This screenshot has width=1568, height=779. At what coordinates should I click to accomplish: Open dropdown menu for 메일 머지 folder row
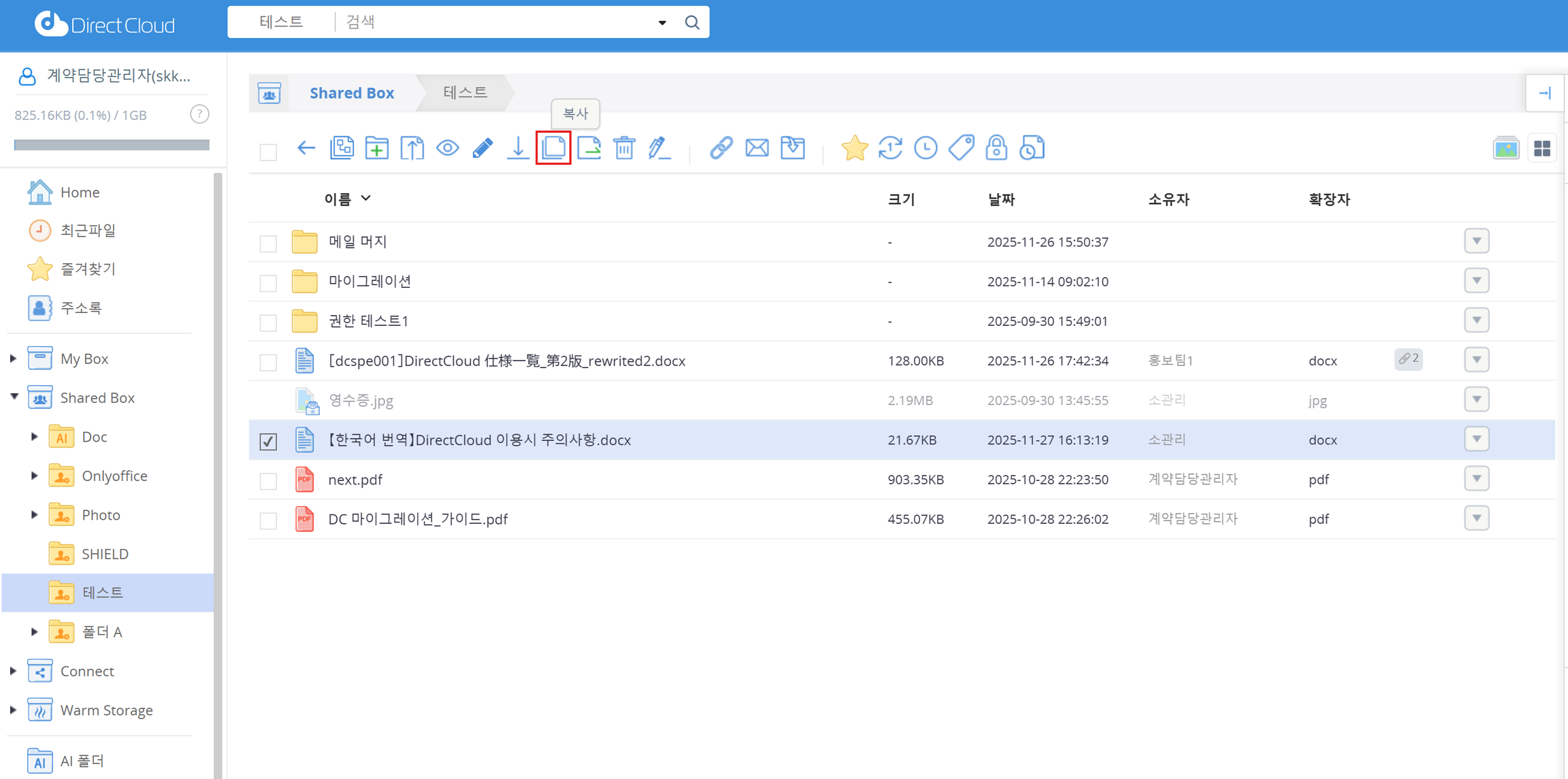(1476, 241)
